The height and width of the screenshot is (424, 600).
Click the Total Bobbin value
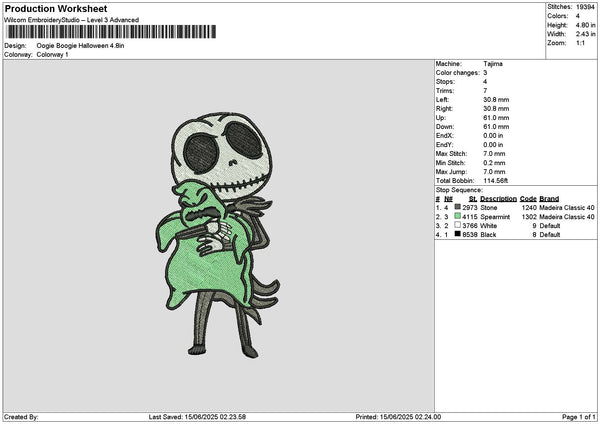pos(496,181)
